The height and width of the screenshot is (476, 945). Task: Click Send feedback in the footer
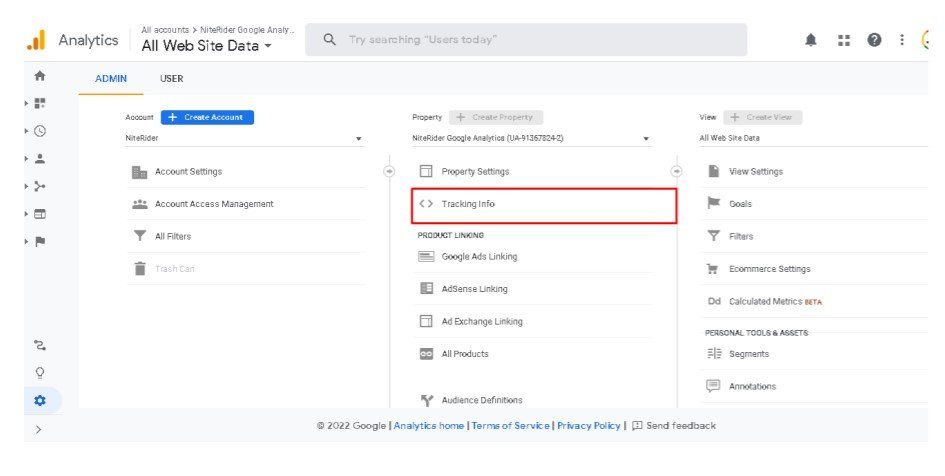pos(674,425)
